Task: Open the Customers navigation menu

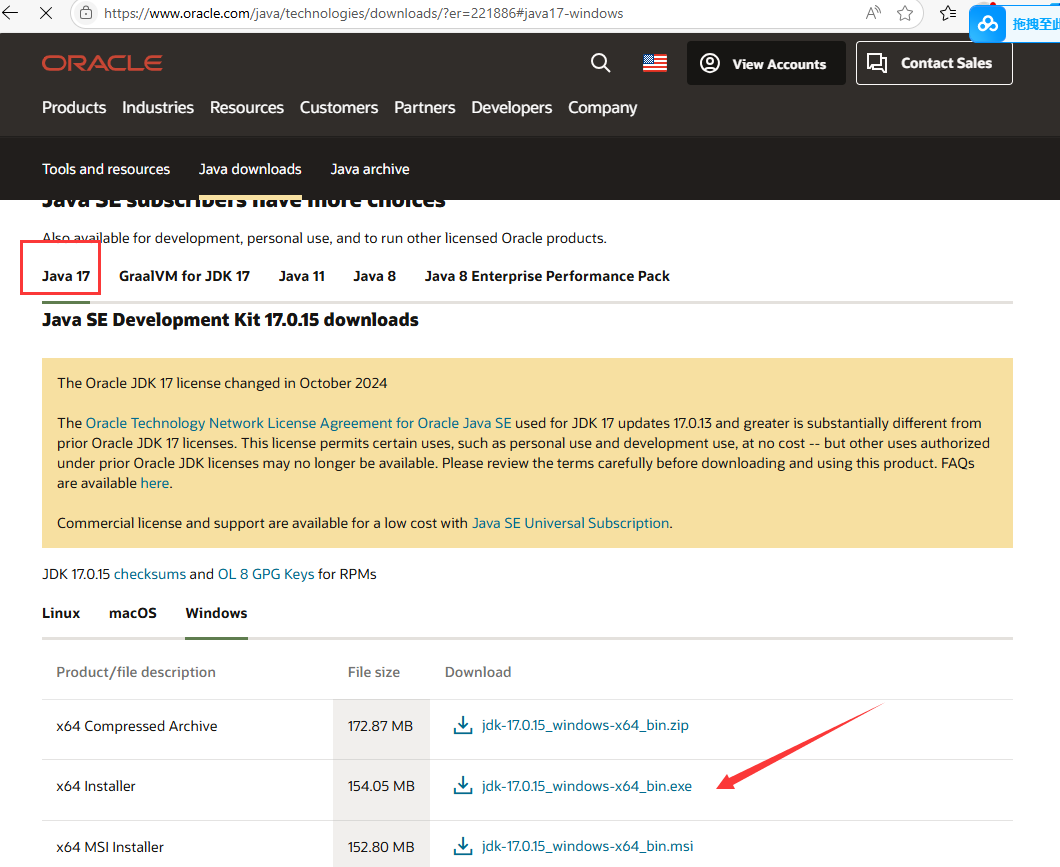Action: [x=339, y=107]
